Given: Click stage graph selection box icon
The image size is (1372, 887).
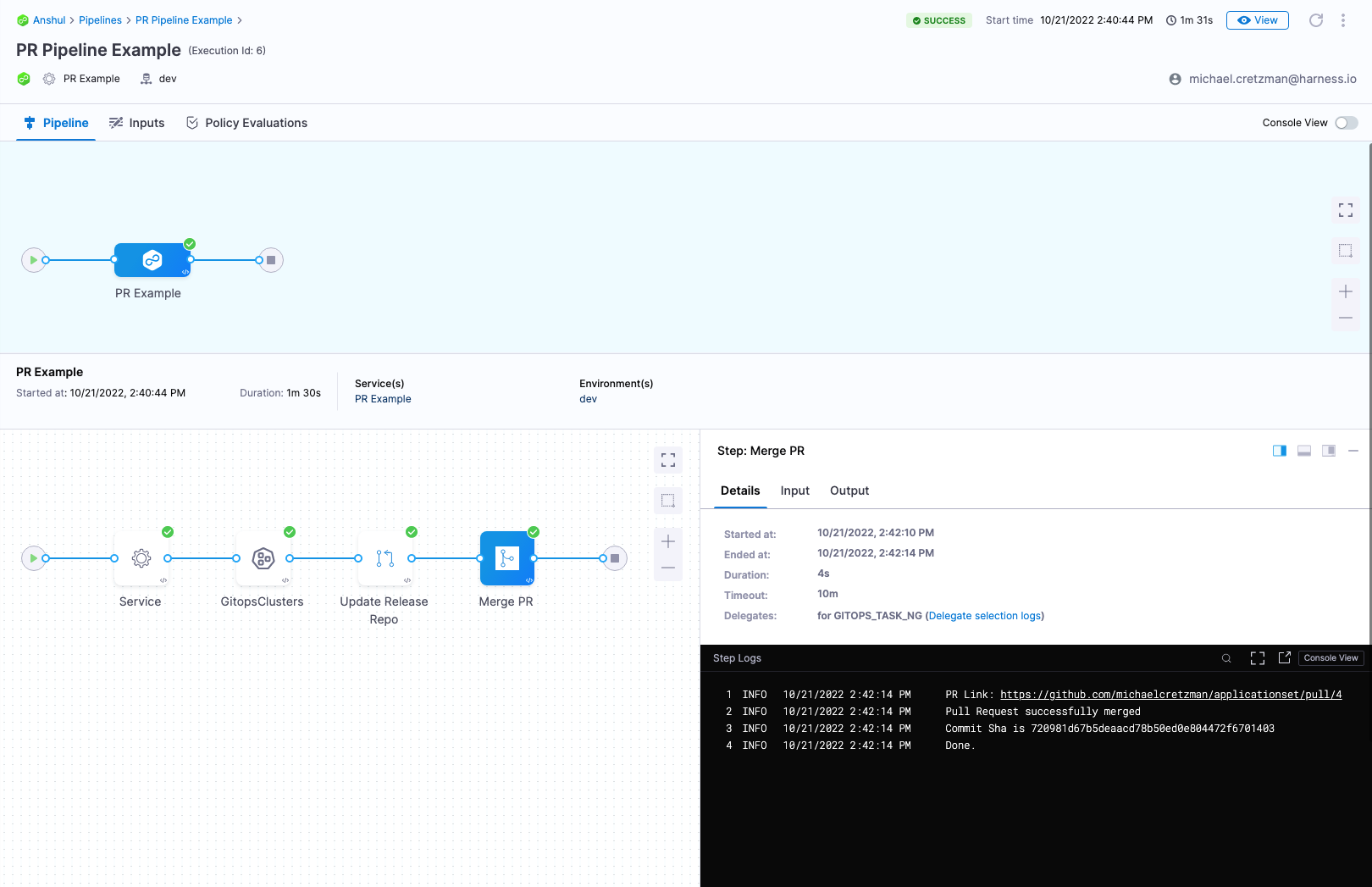Looking at the screenshot, I should (1346, 251).
